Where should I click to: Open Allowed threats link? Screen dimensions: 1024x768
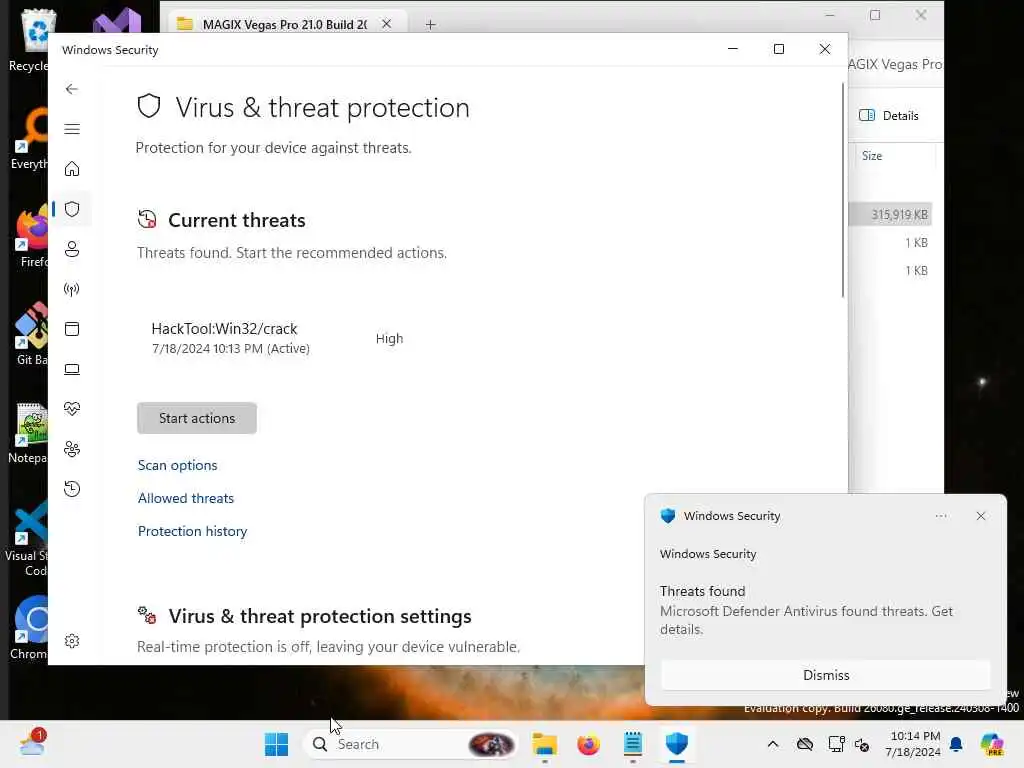point(185,498)
